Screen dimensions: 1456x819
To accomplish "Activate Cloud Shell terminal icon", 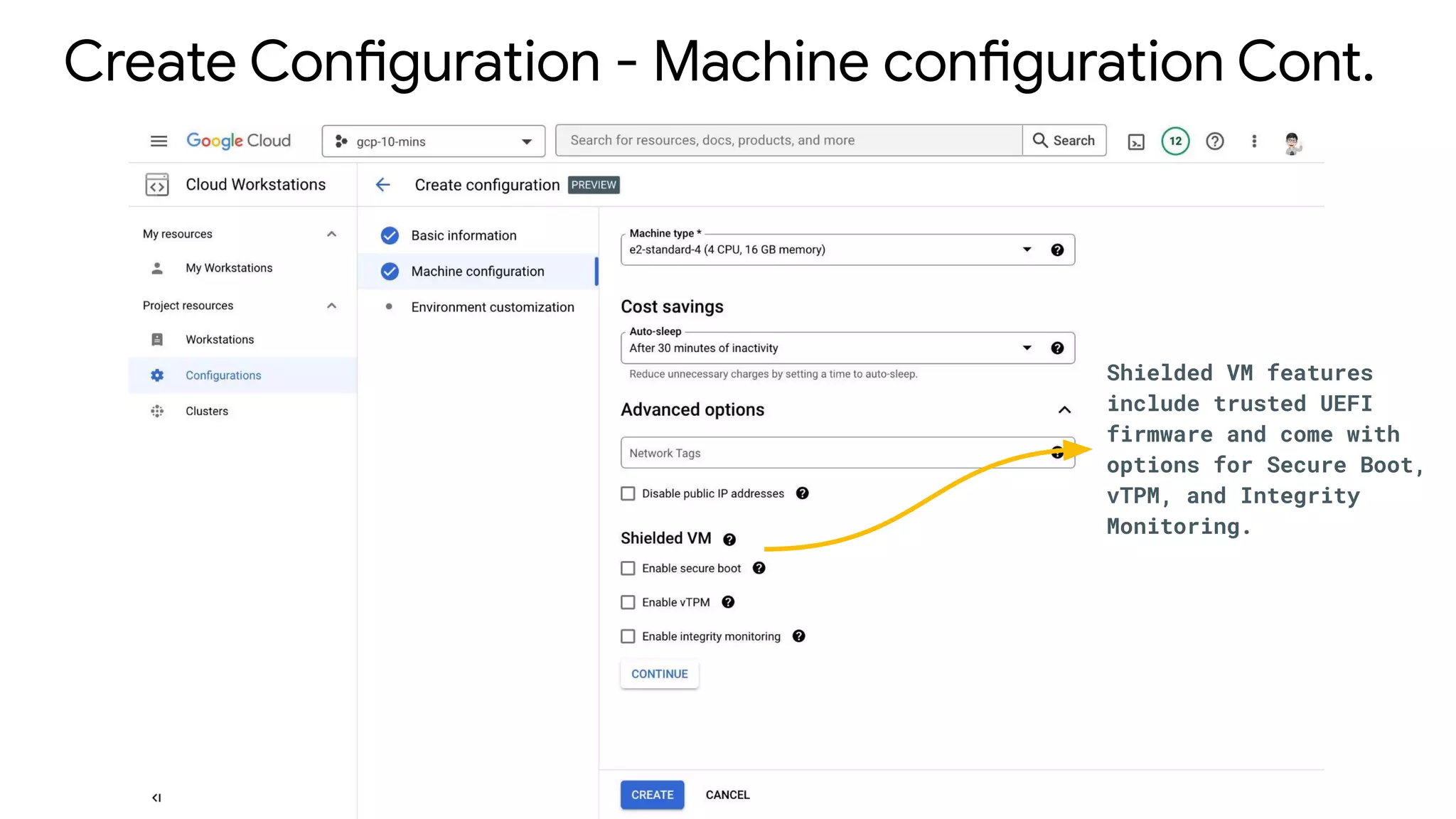I will (x=1136, y=141).
